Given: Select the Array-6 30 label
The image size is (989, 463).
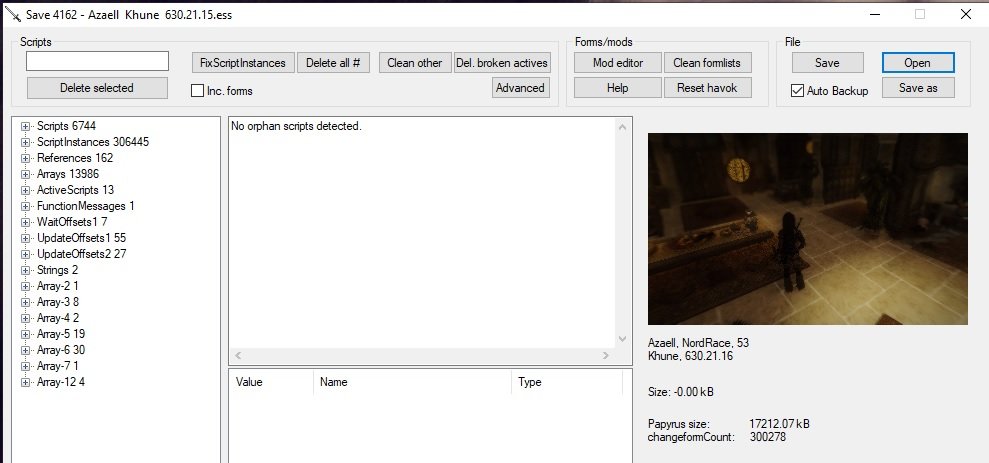Looking at the screenshot, I should [x=61, y=350].
